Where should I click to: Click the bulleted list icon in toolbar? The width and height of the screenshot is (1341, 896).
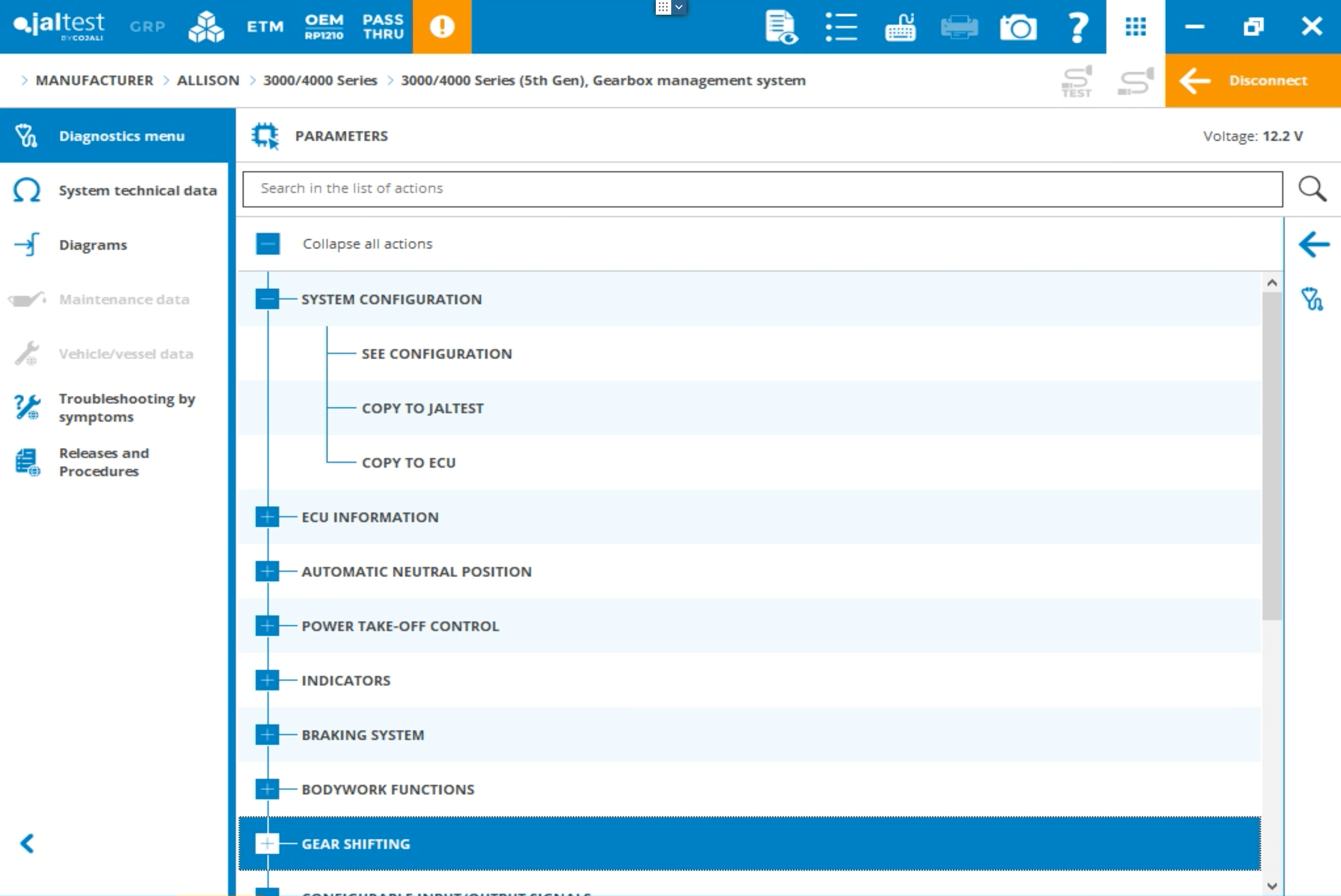pos(841,27)
